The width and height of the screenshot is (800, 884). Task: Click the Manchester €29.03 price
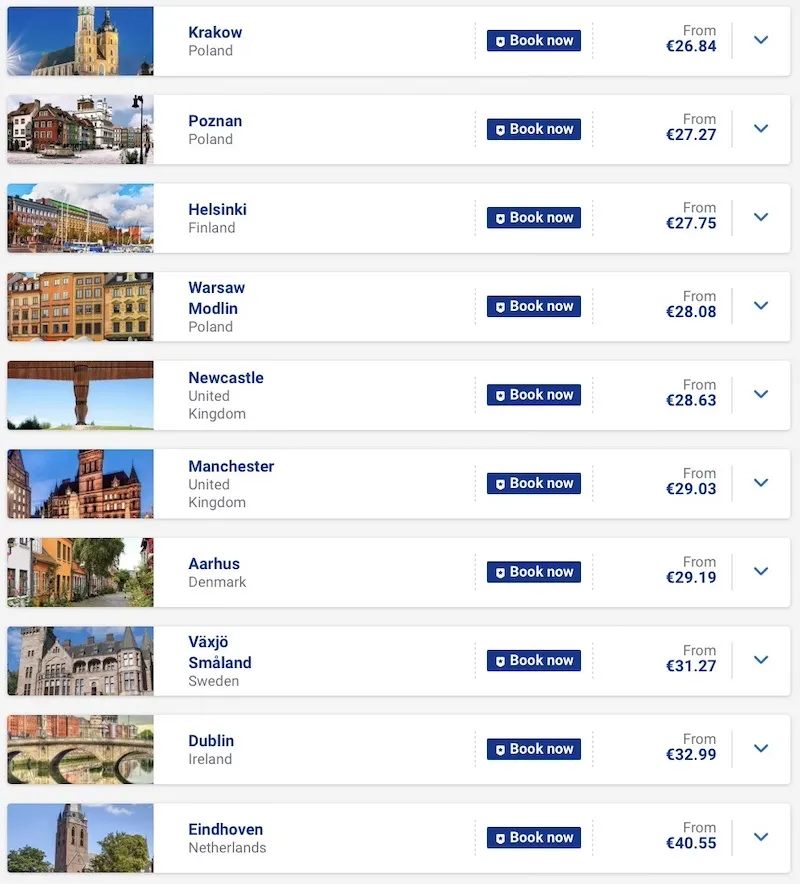coord(691,492)
